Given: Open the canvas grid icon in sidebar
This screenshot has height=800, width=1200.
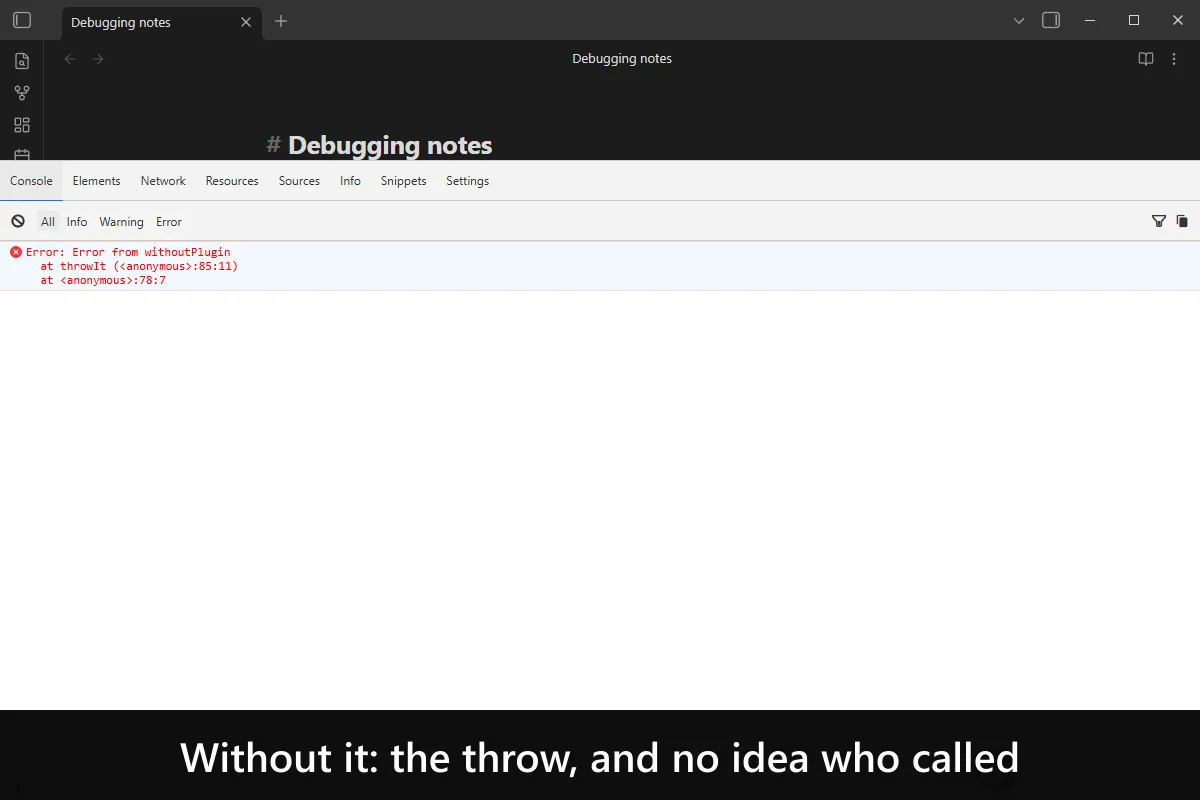Looking at the screenshot, I should 22,125.
